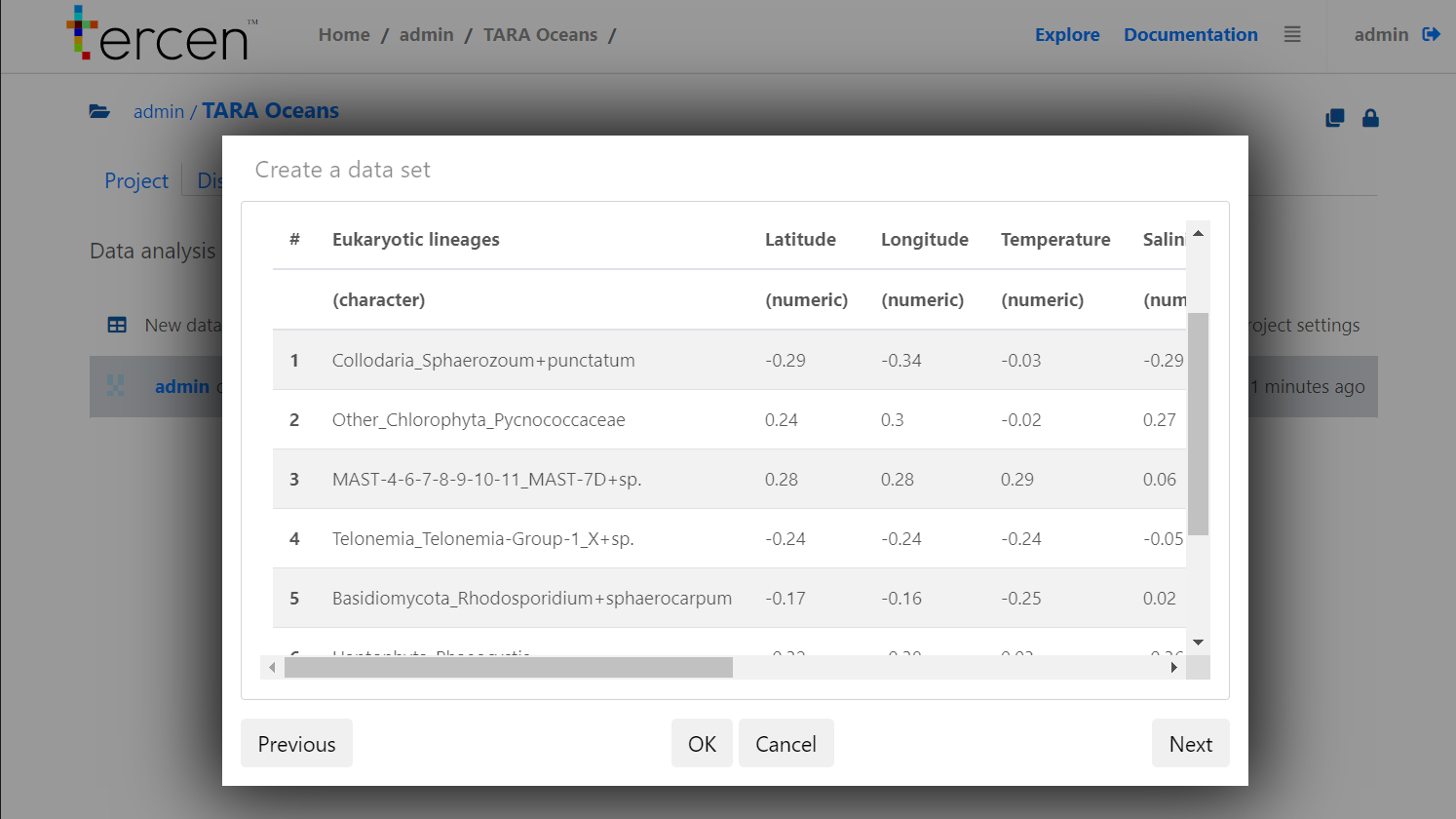Click the Tercen logo
This screenshot has height=819, width=1456.
[162, 33]
